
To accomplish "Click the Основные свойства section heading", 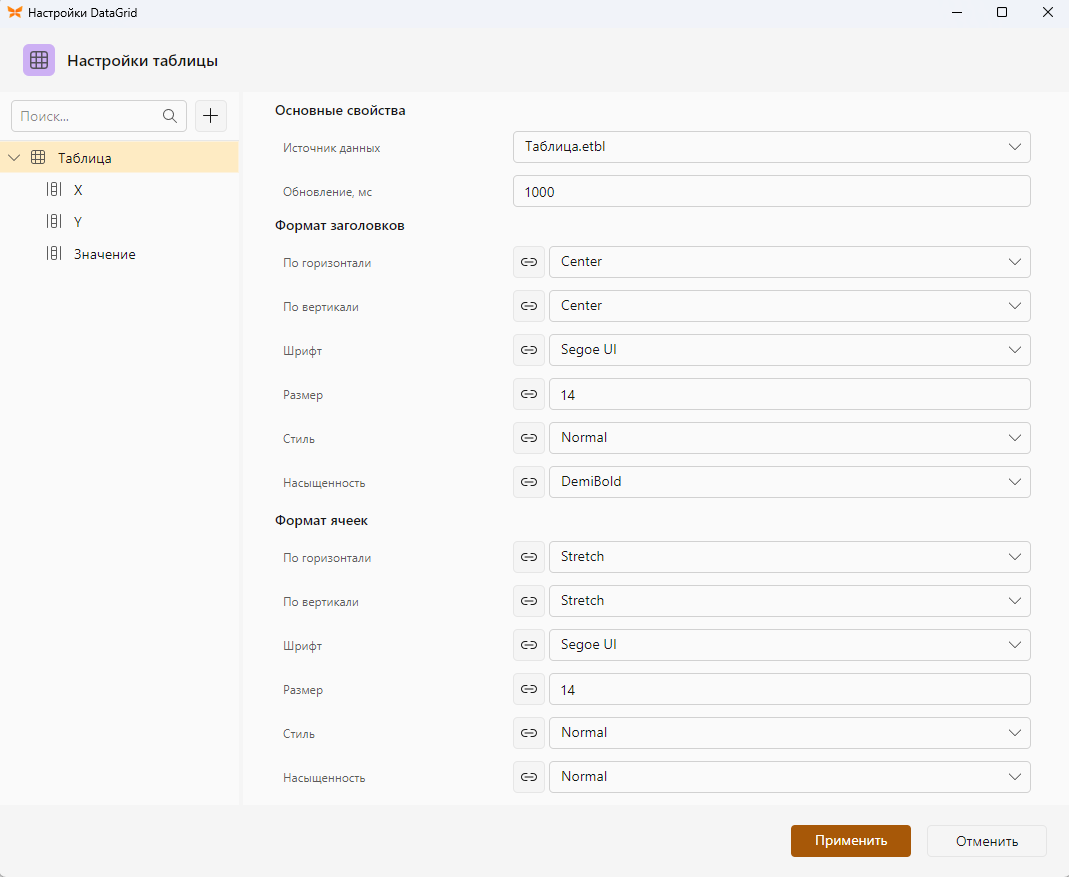I will click(340, 110).
